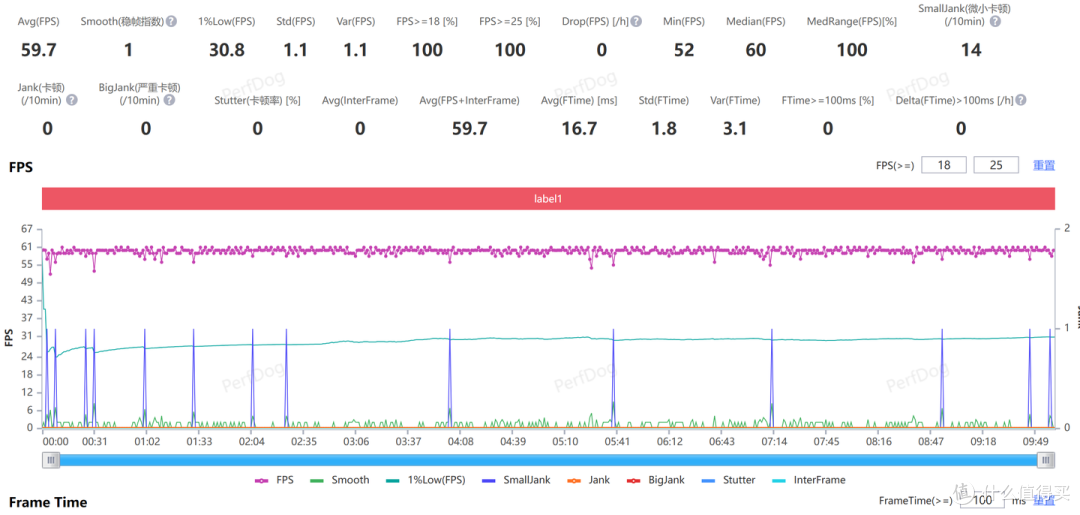
Task: Click the blue time range slider bar
Action: coord(548,460)
